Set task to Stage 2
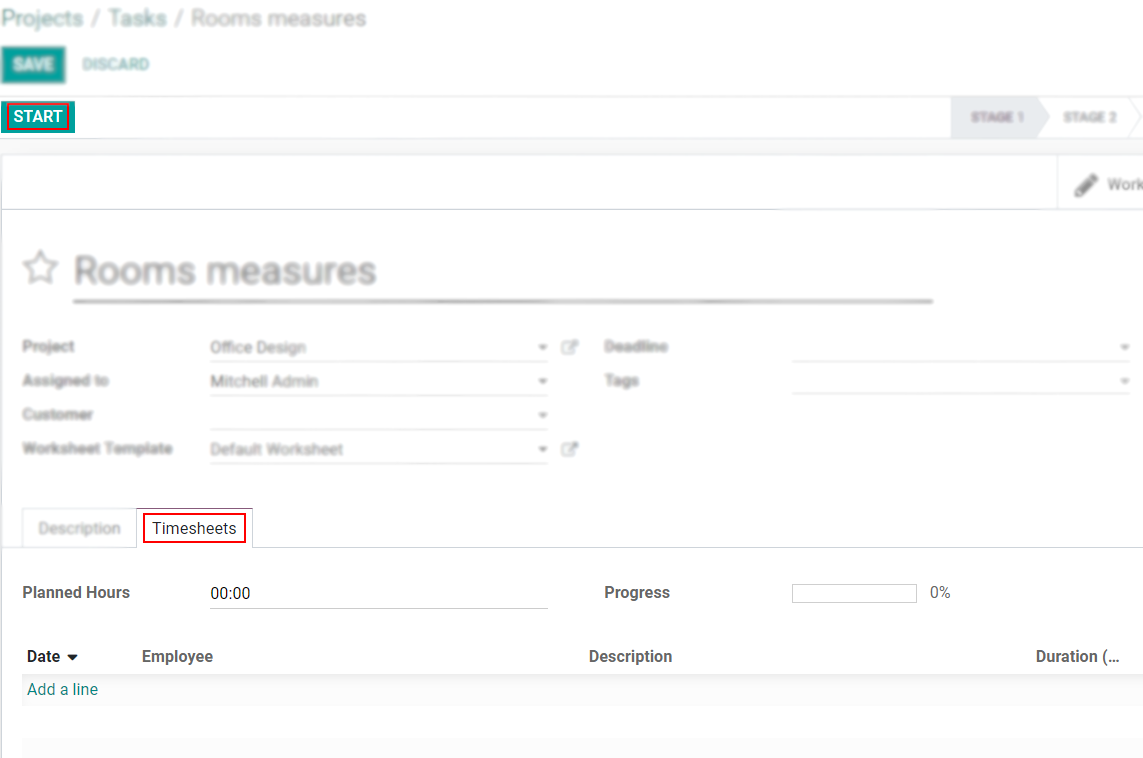 coord(1090,117)
